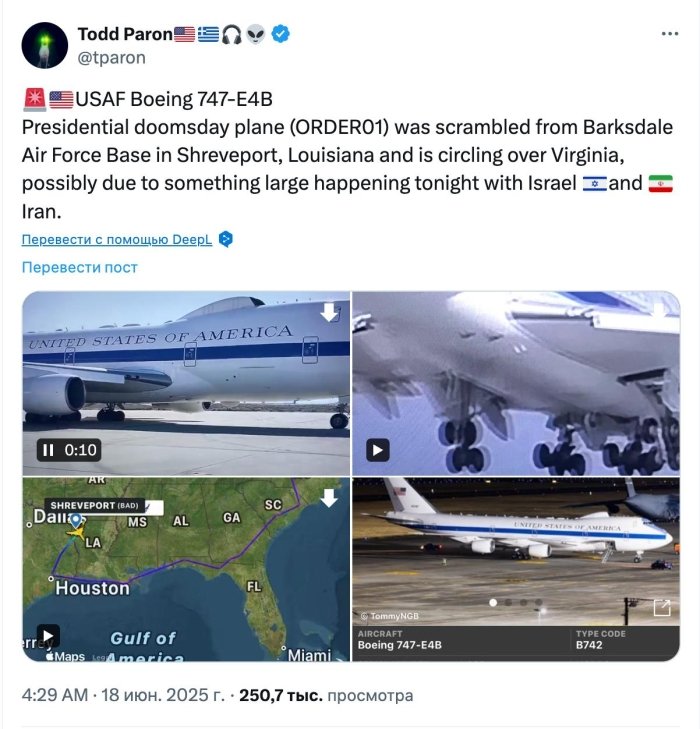
Task: Click the 'Перевести пост' button
Action: tap(79, 267)
